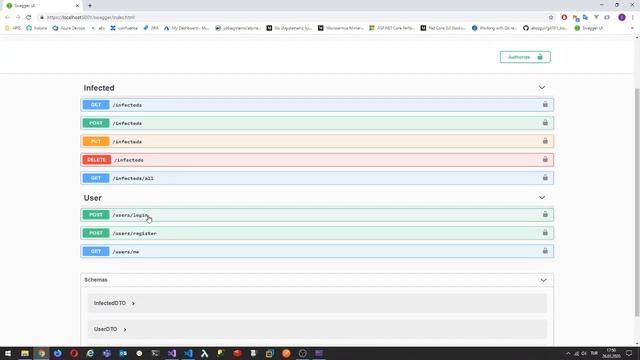Open the lambda icon app in taskbar
The image size is (640, 360).
[x=204, y=353]
